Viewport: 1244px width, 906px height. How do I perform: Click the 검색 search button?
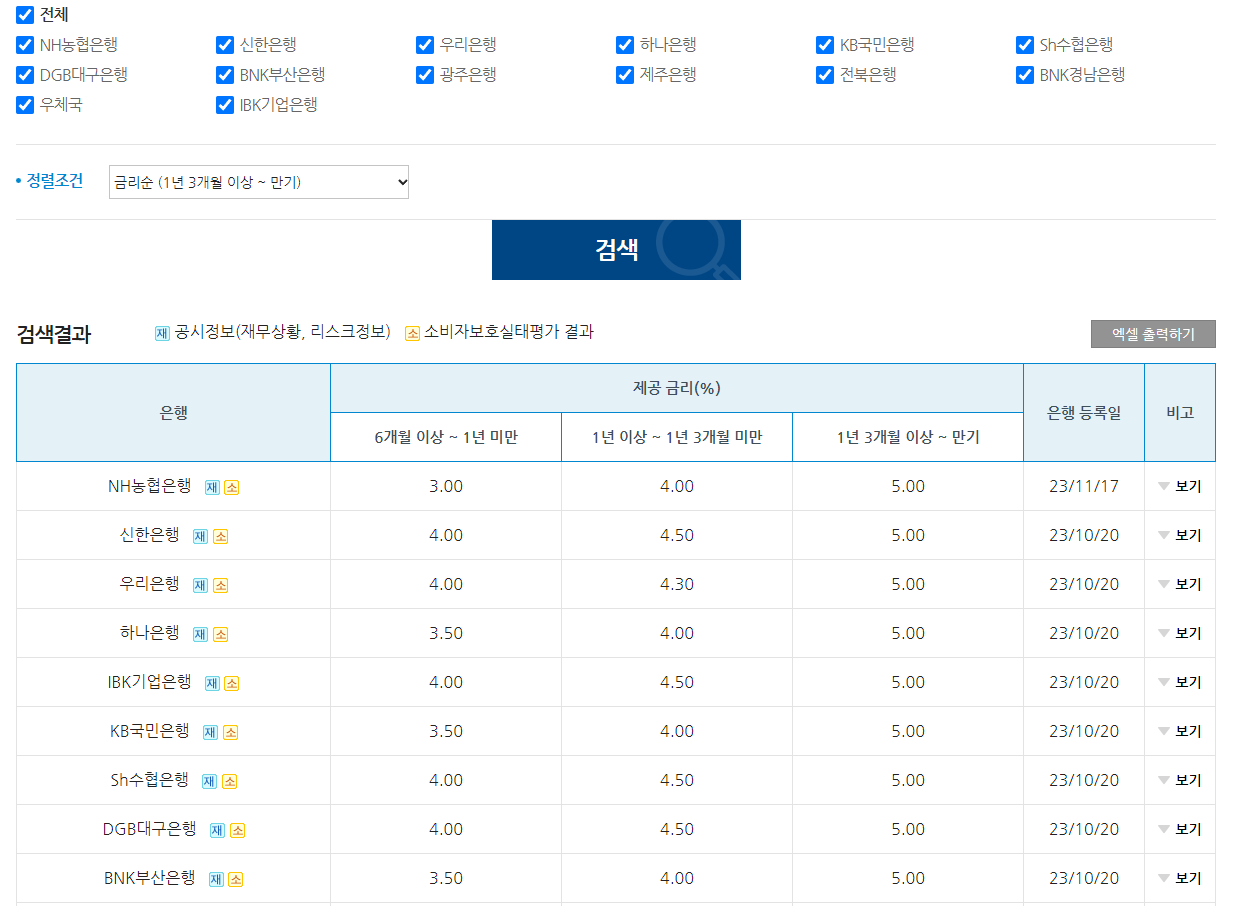pos(616,250)
